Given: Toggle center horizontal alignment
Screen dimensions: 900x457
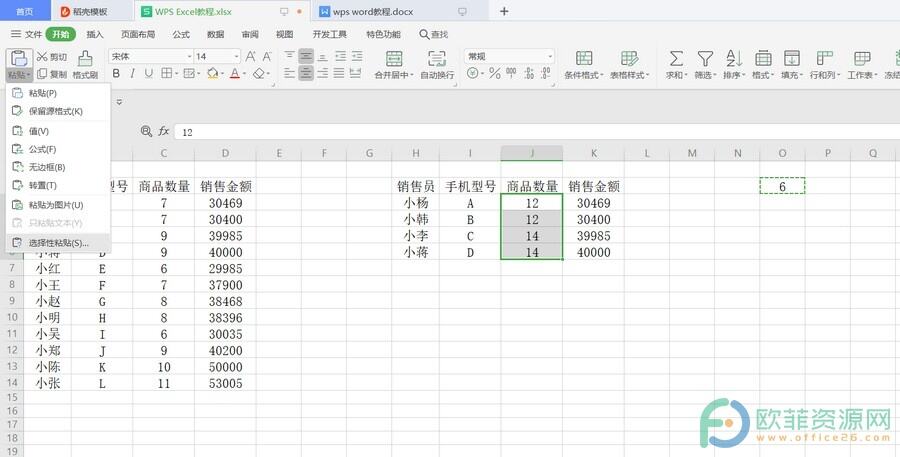Looking at the screenshot, I should pyautogui.click(x=306, y=73).
